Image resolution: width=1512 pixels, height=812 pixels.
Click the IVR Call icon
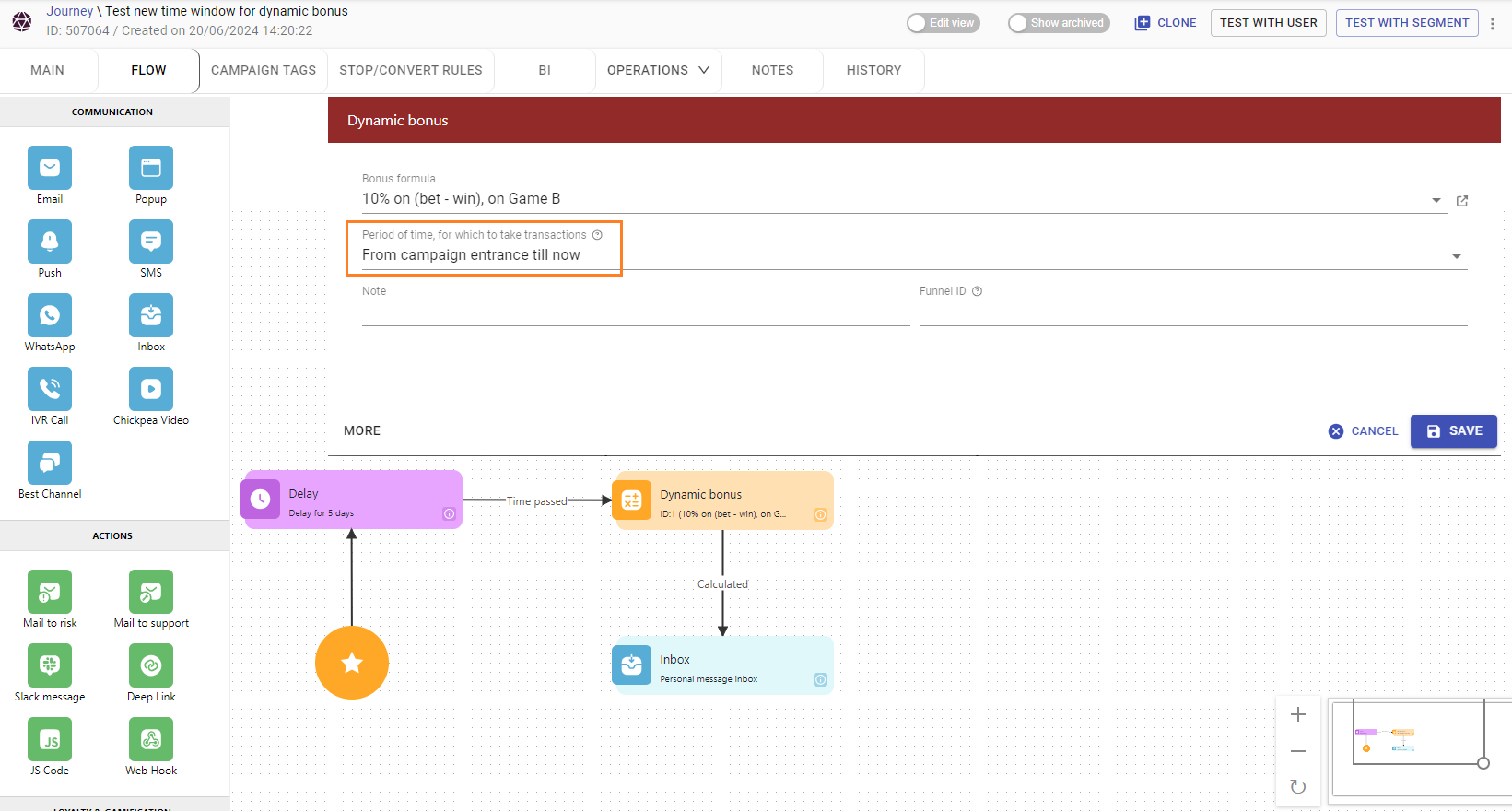pyautogui.click(x=50, y=389)
